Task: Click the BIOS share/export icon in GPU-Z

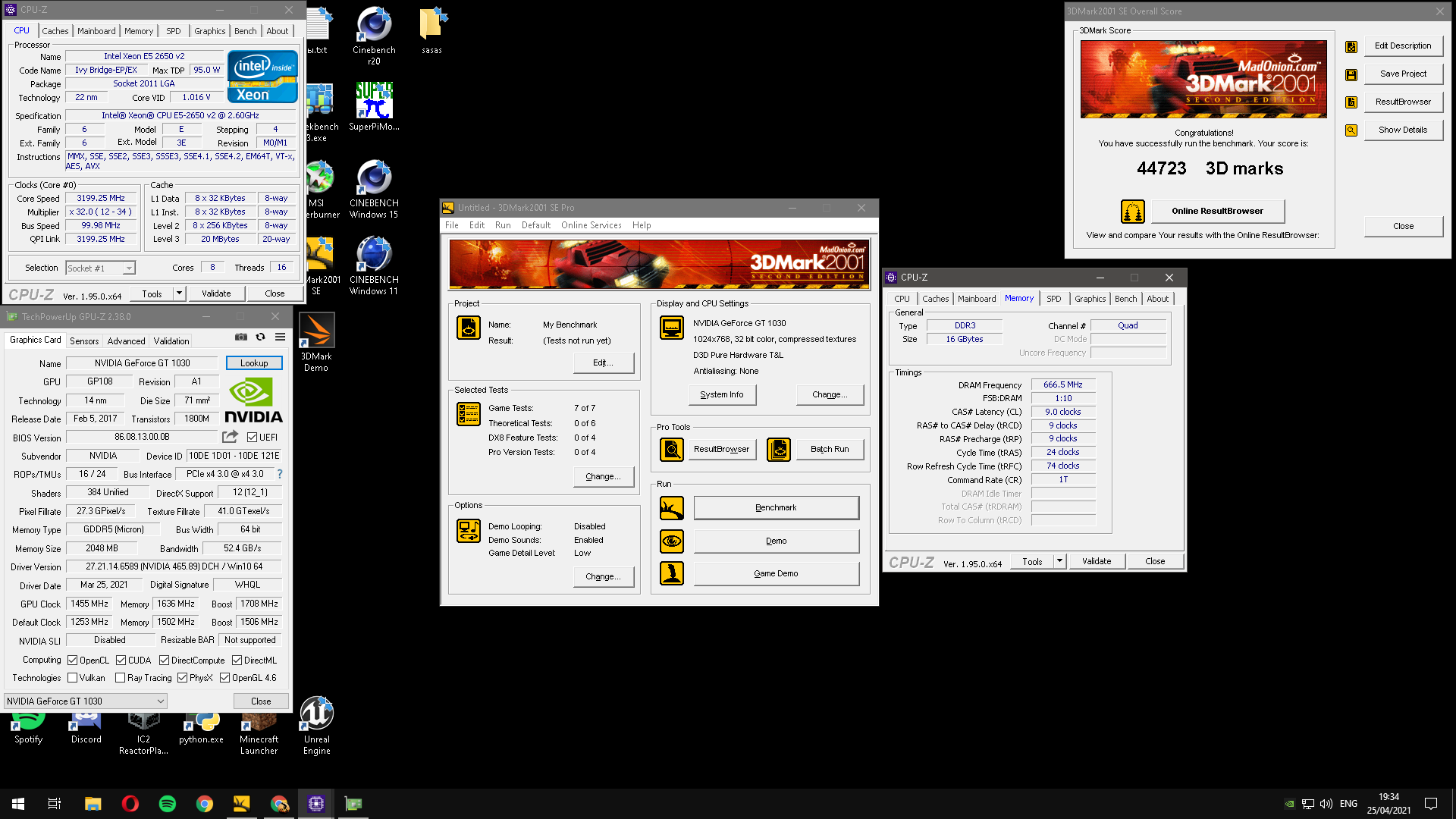Action: click(x=230, y=438)
